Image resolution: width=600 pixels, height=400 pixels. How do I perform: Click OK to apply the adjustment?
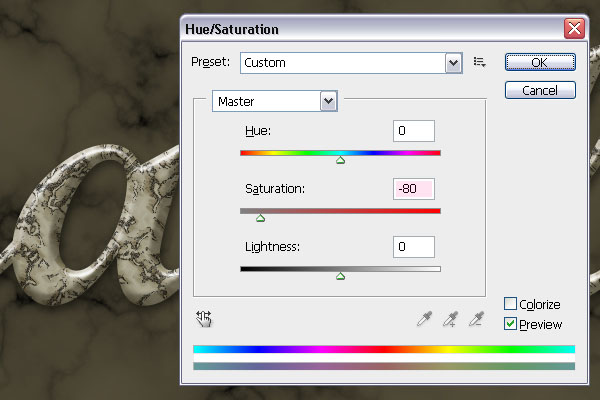(539, 62)
